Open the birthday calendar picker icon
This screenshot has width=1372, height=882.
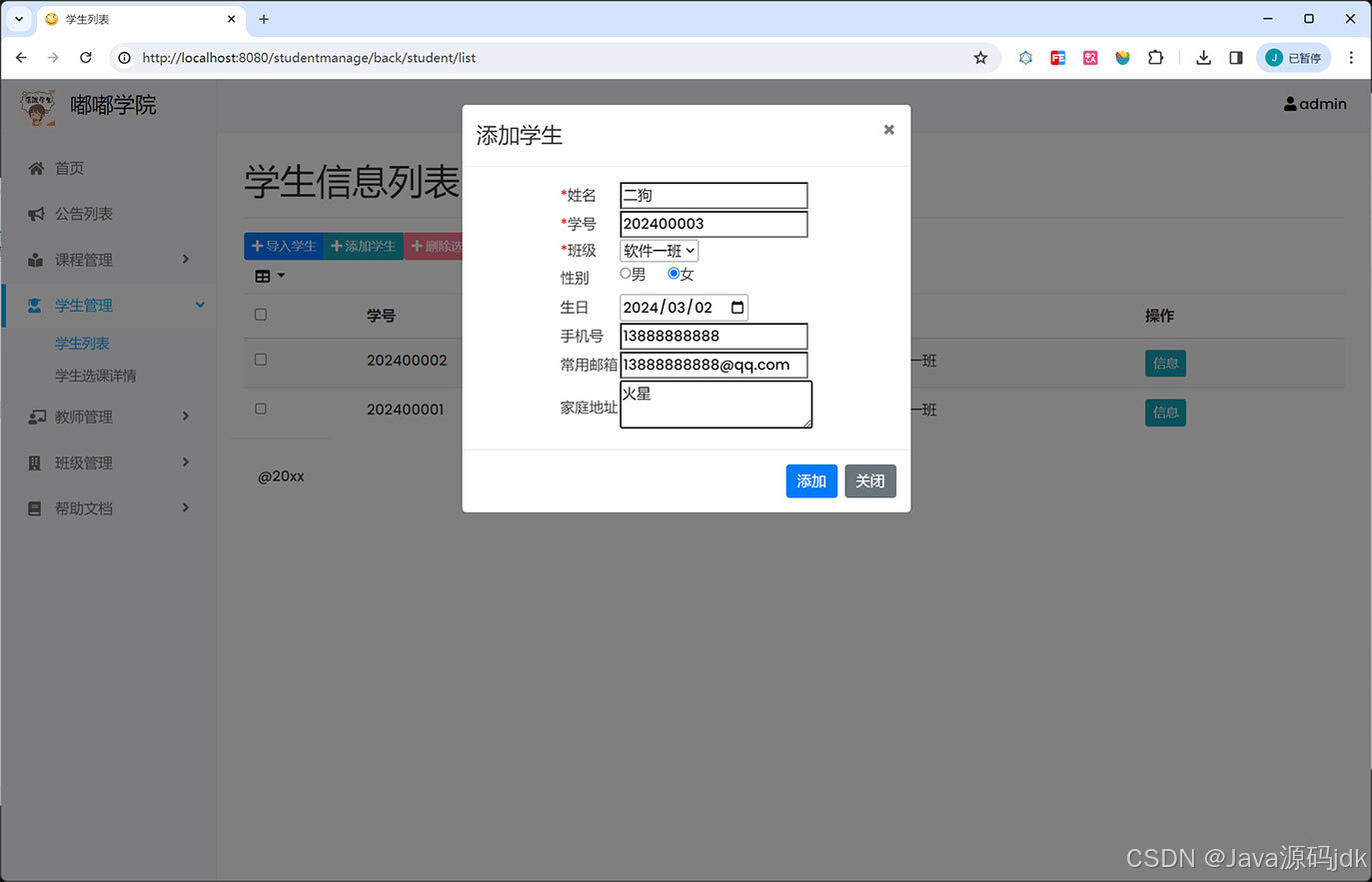(737, 308)
